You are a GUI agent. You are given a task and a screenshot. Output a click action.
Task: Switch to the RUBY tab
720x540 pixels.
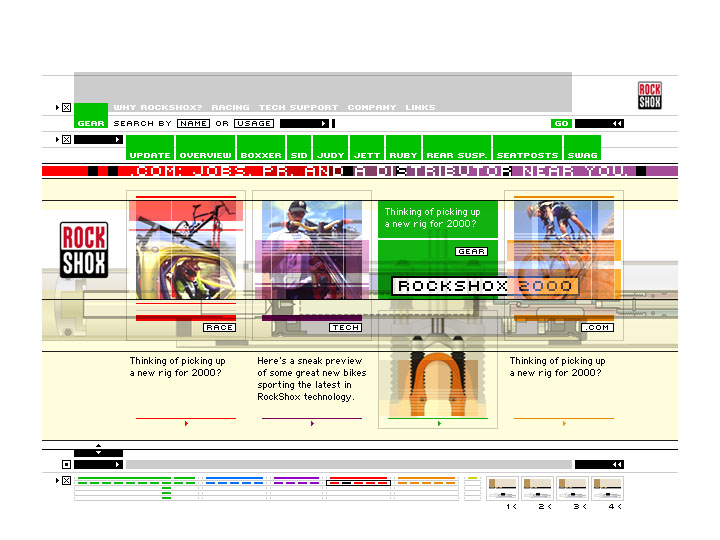[x=404, y=148]
